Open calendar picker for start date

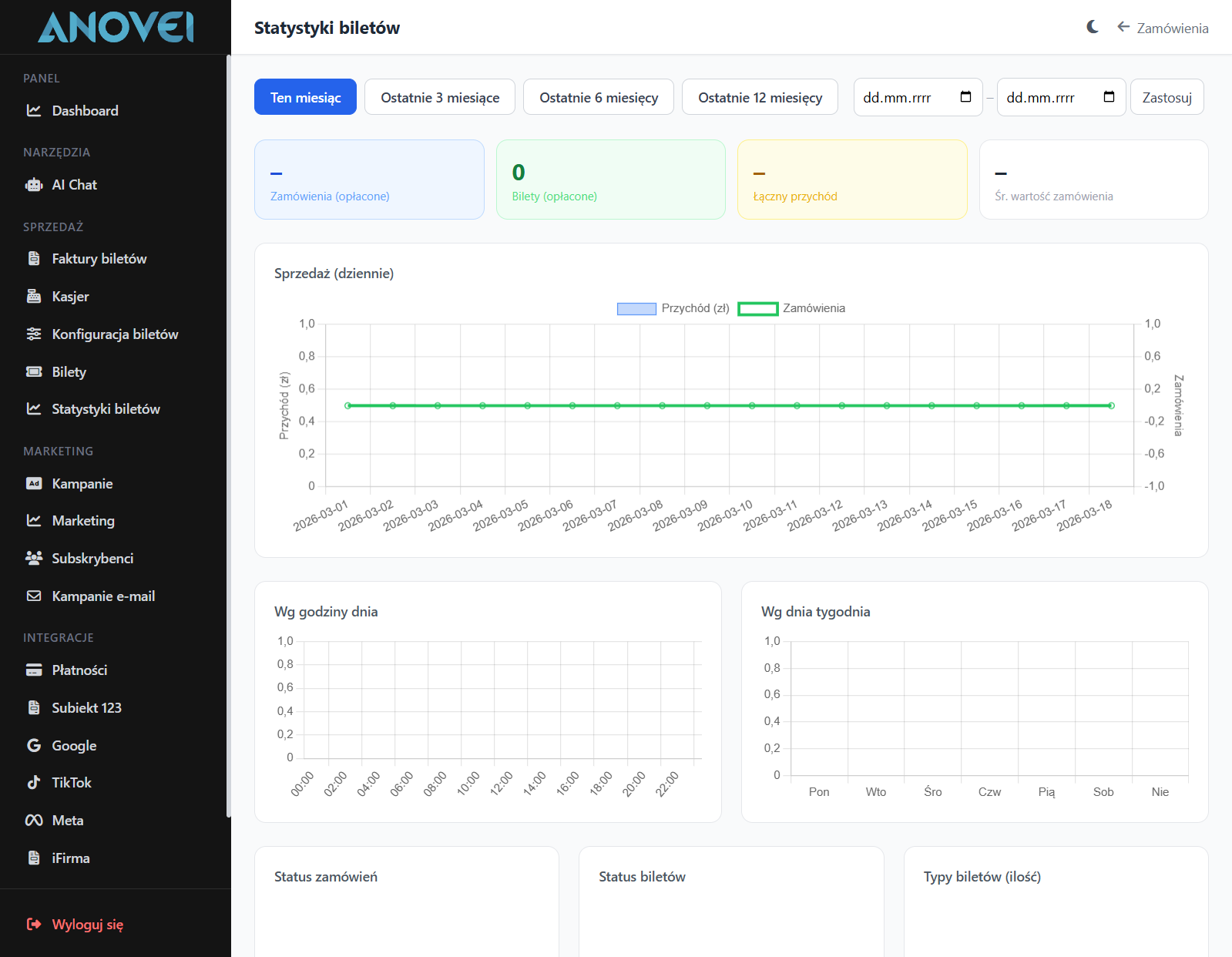point(965,97)
